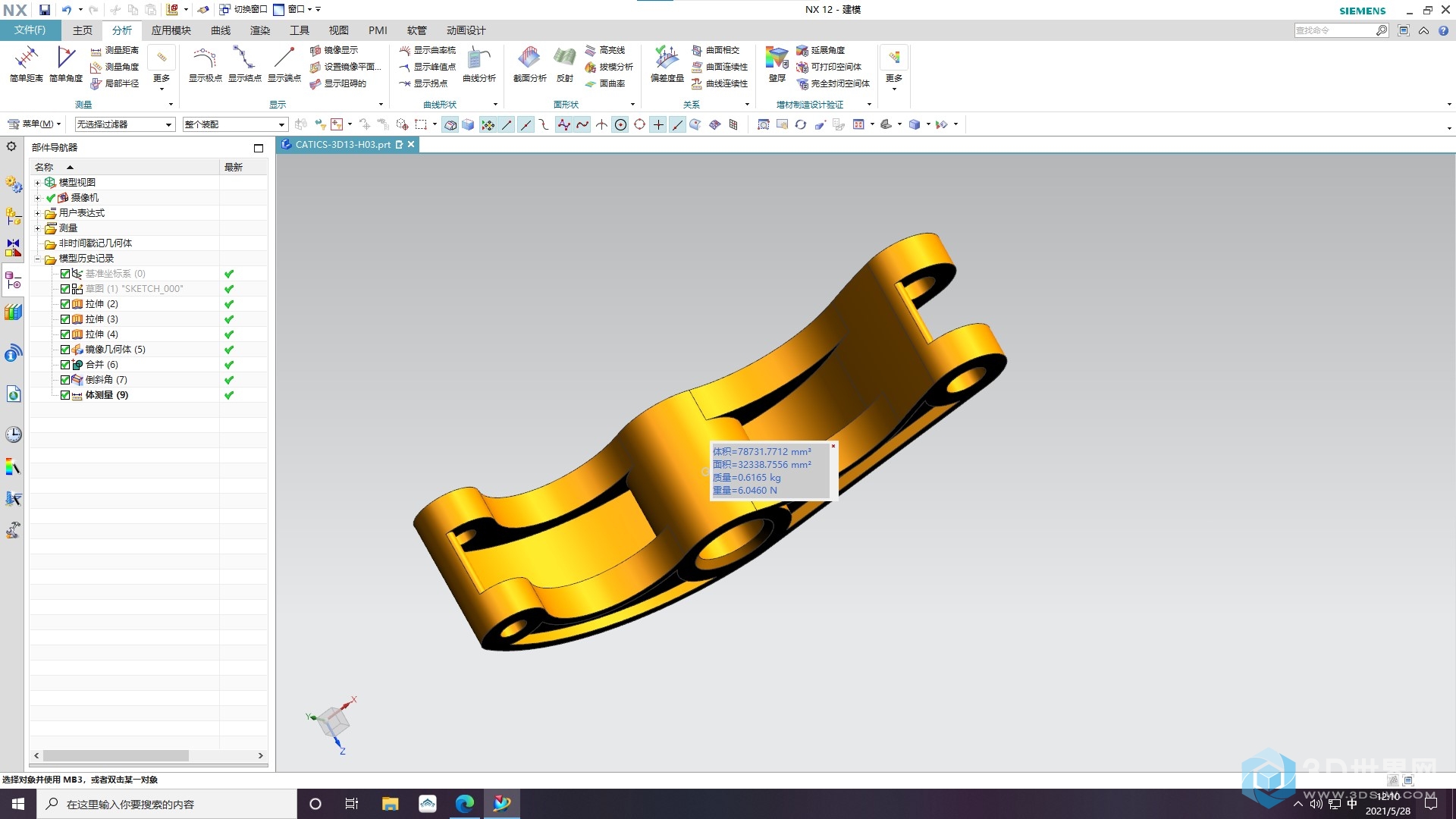Close the measurement result popup

[833, 446]
